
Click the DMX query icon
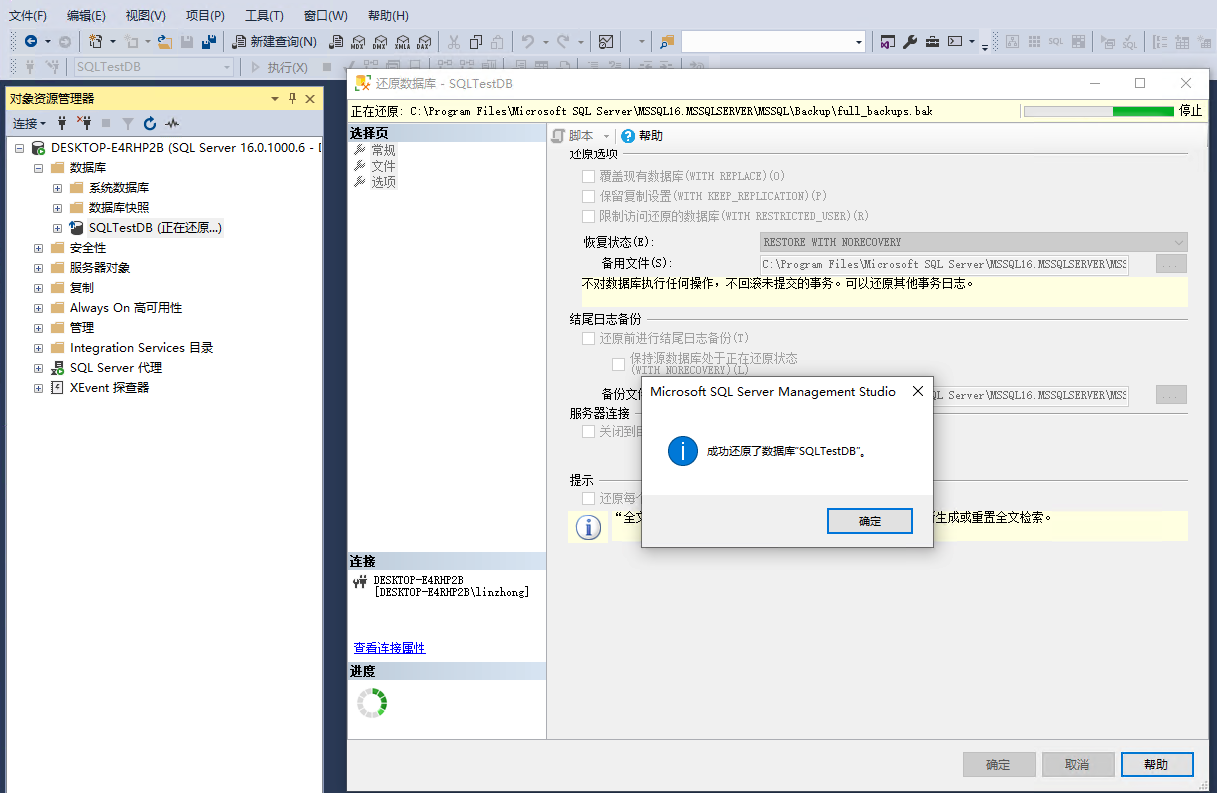point(380,41)
